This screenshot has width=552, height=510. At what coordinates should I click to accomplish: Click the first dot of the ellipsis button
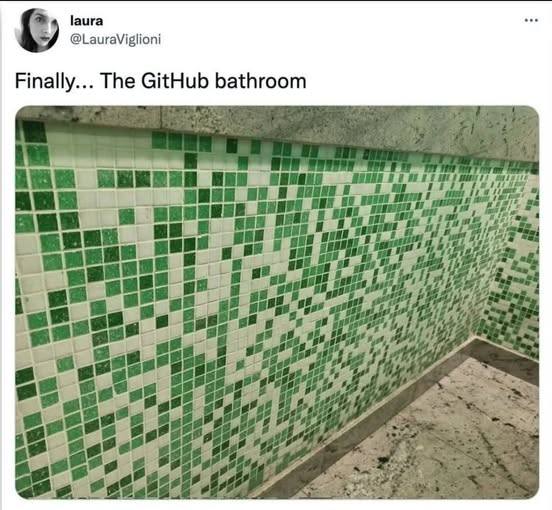tap(526, 20)
